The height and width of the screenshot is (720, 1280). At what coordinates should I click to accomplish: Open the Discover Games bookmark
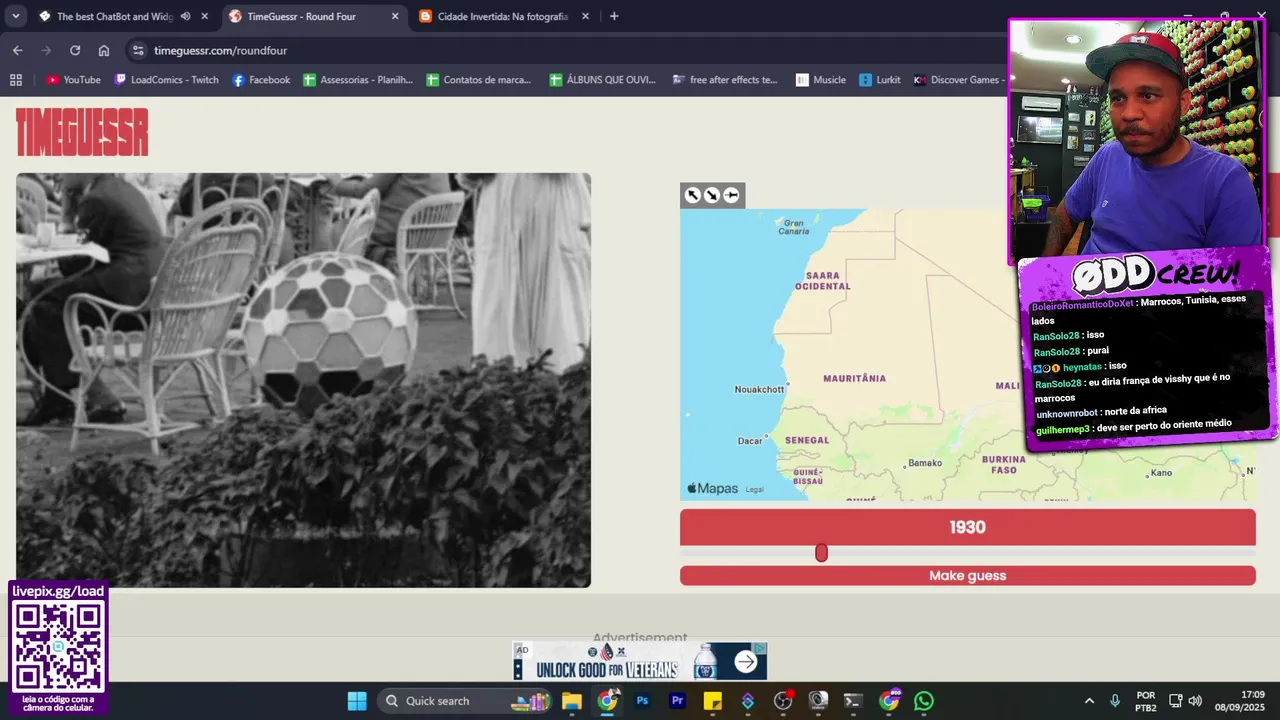tap(958, 80)
